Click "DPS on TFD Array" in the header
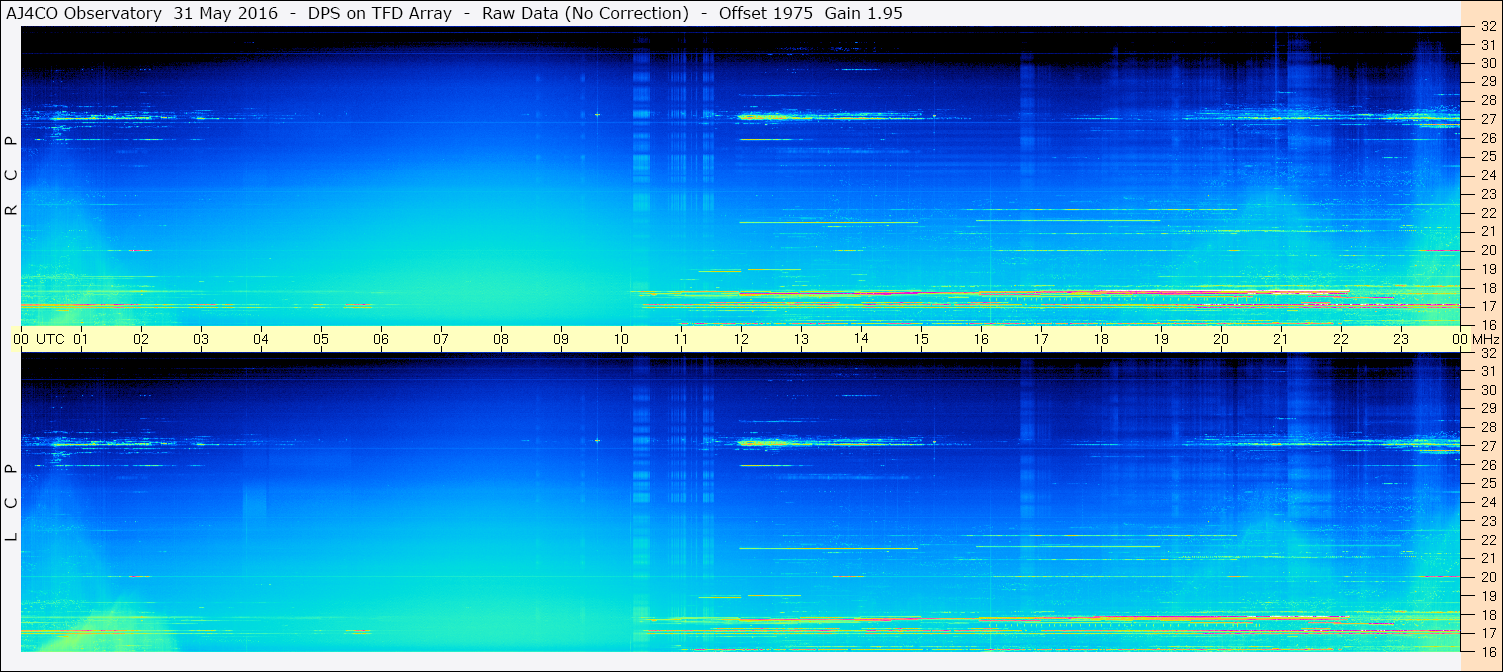 (x=380, y=13)
